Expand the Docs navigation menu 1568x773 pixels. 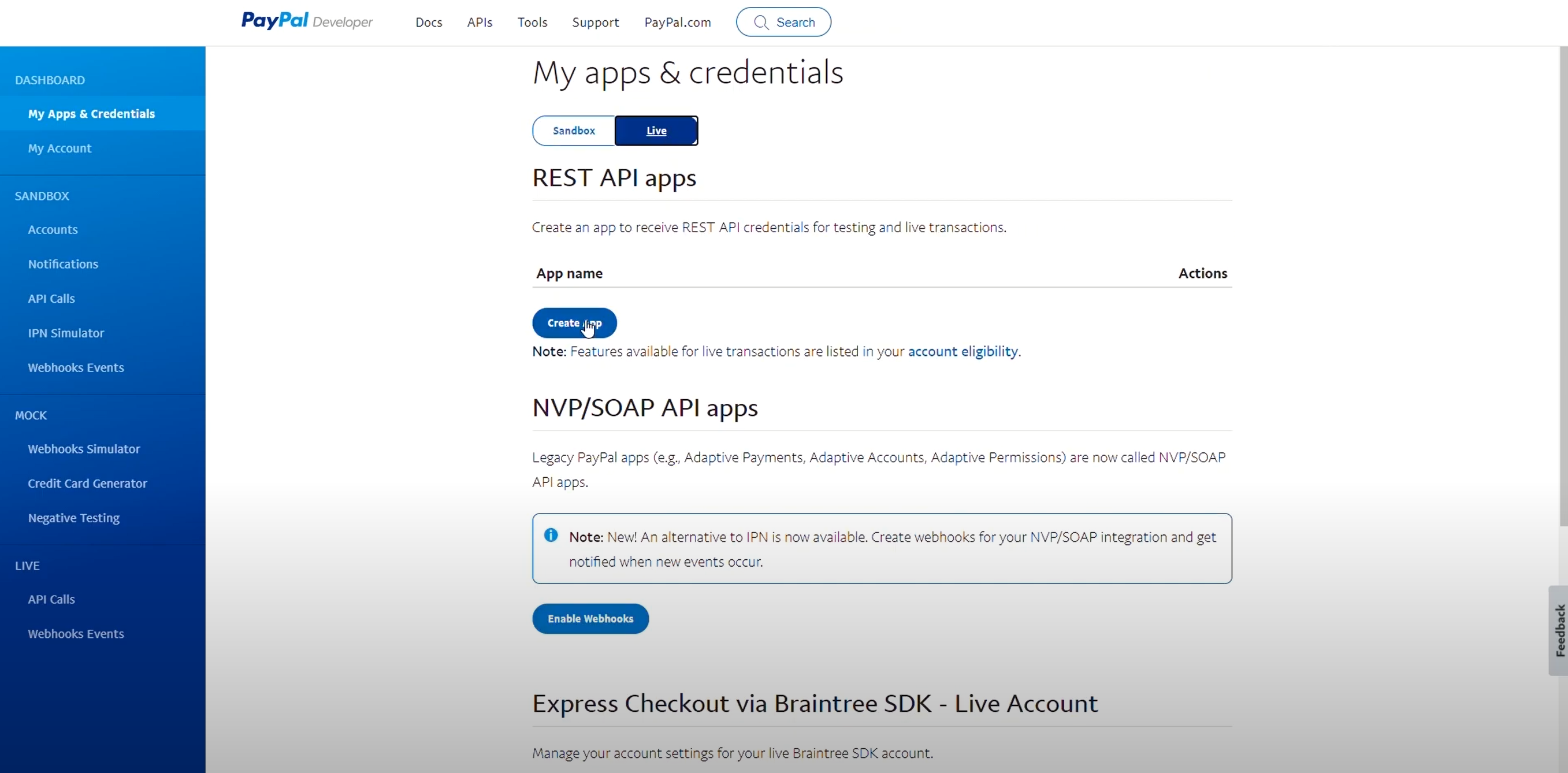427,22
